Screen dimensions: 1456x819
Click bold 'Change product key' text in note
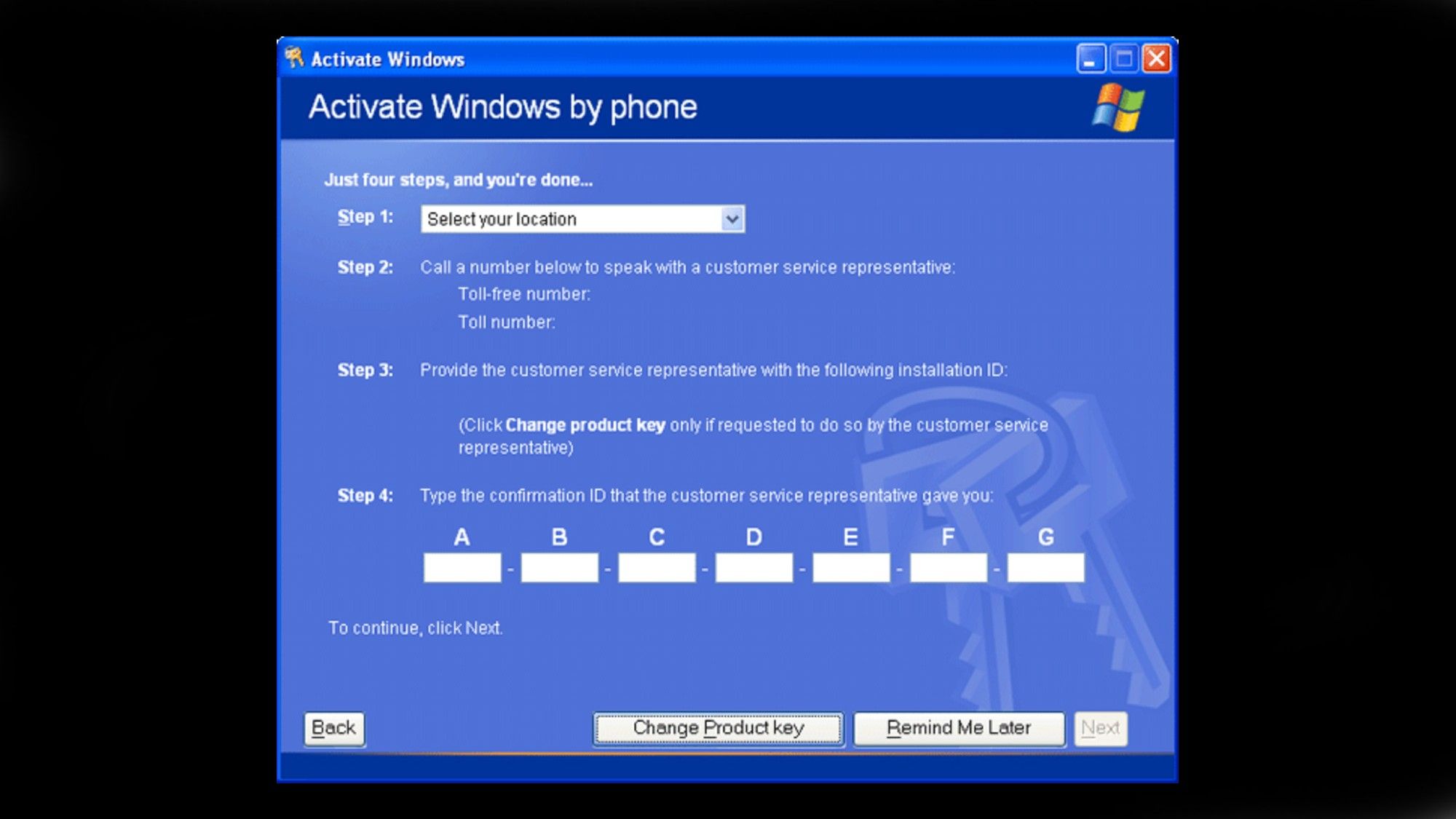coord(585,425)
